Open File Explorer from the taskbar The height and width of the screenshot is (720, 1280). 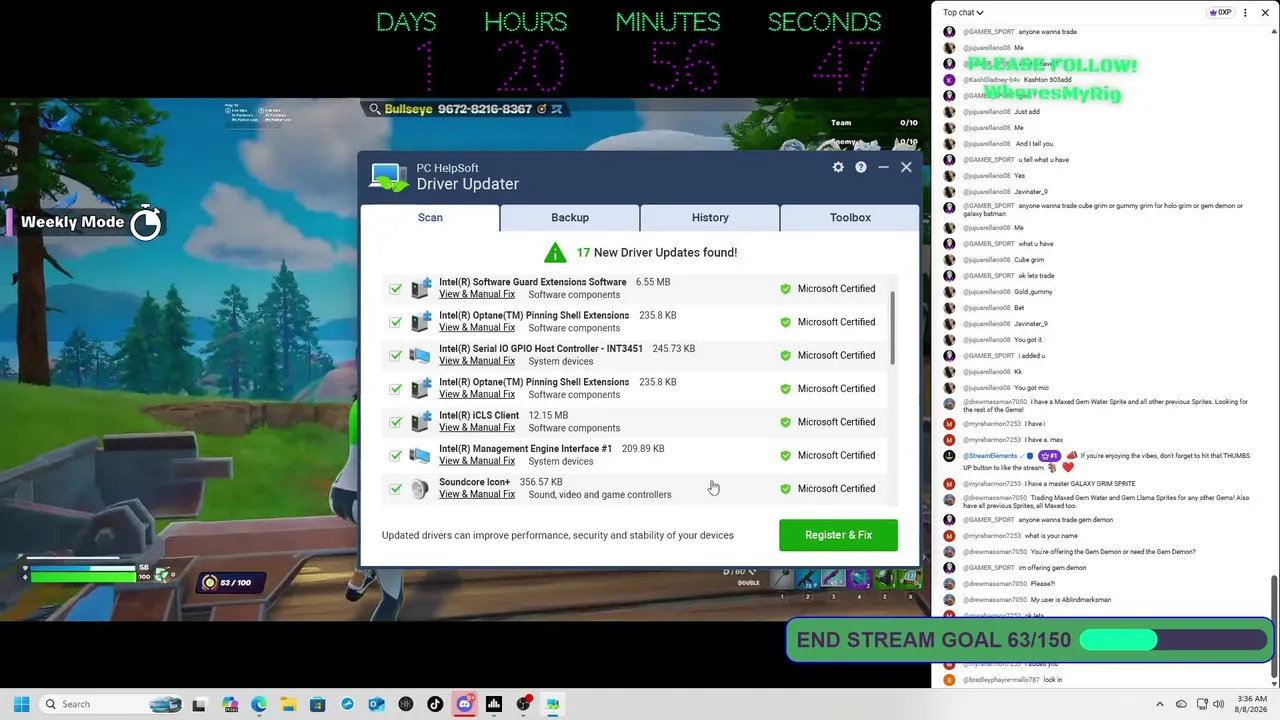click(288, 704)
